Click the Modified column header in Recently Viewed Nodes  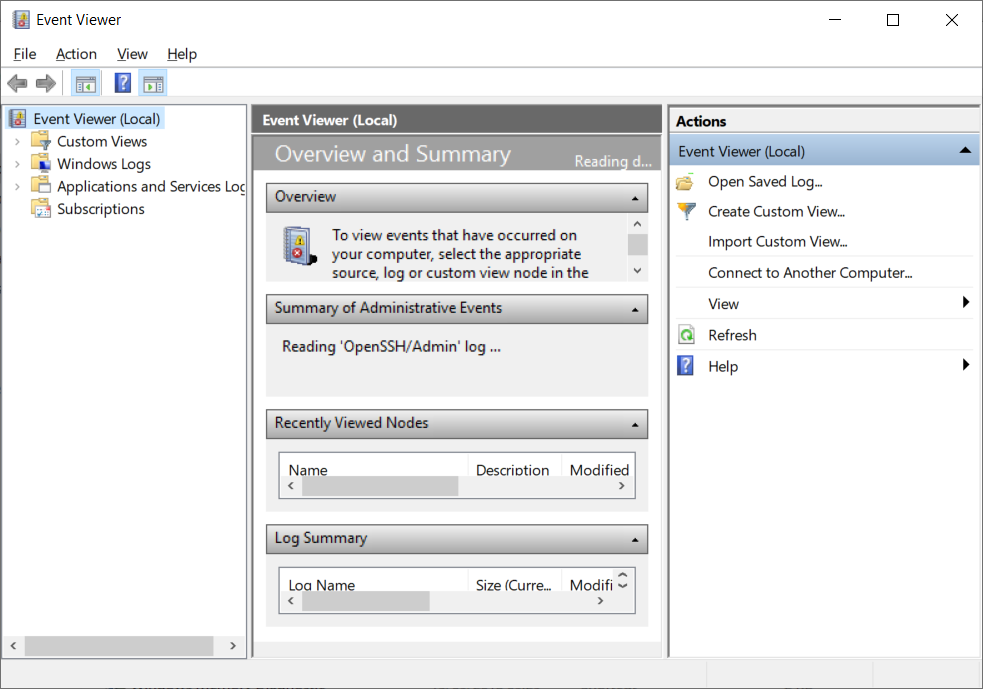point(599,470)
